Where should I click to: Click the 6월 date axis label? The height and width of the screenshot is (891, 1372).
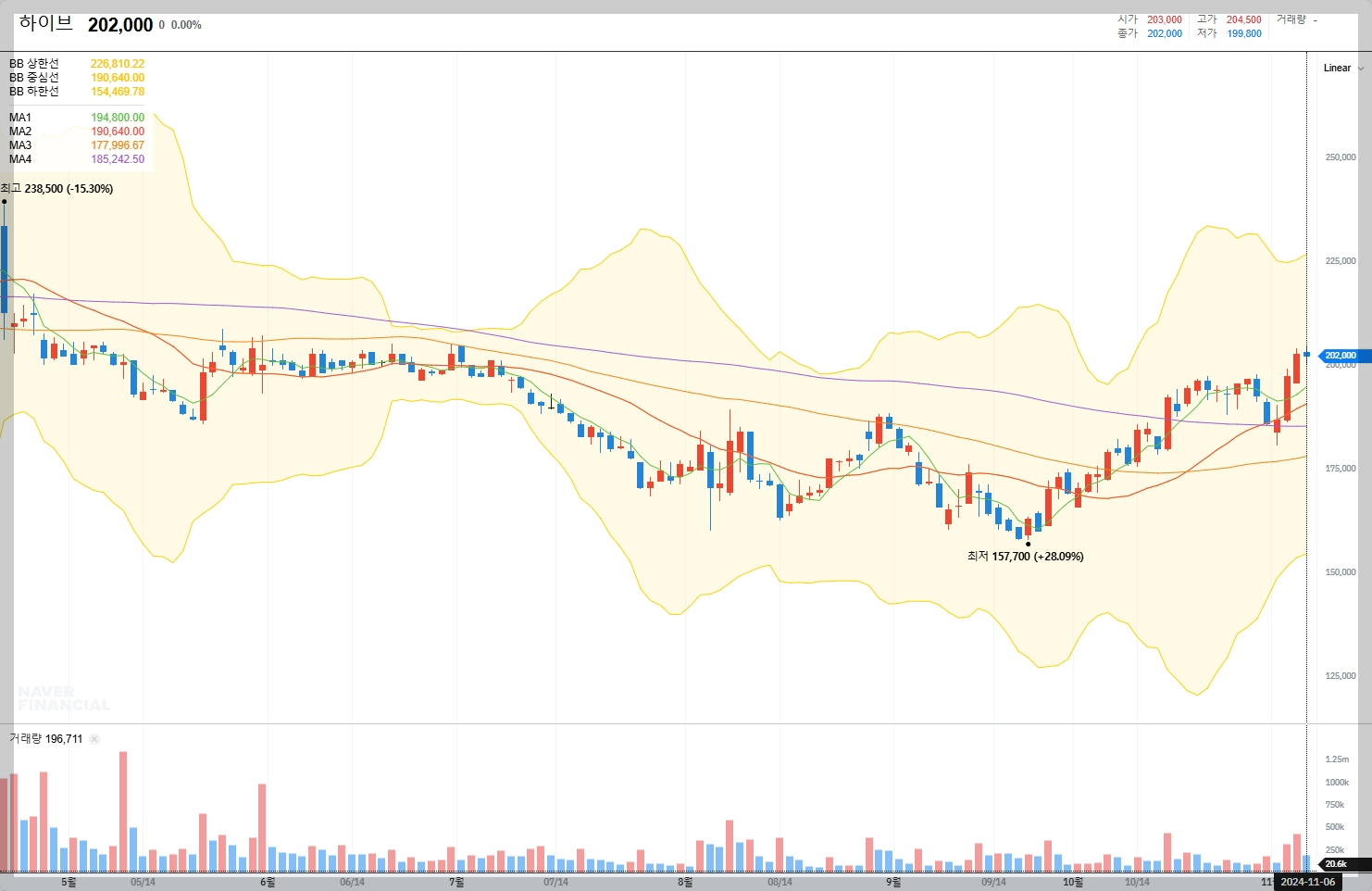pos(268,882)
